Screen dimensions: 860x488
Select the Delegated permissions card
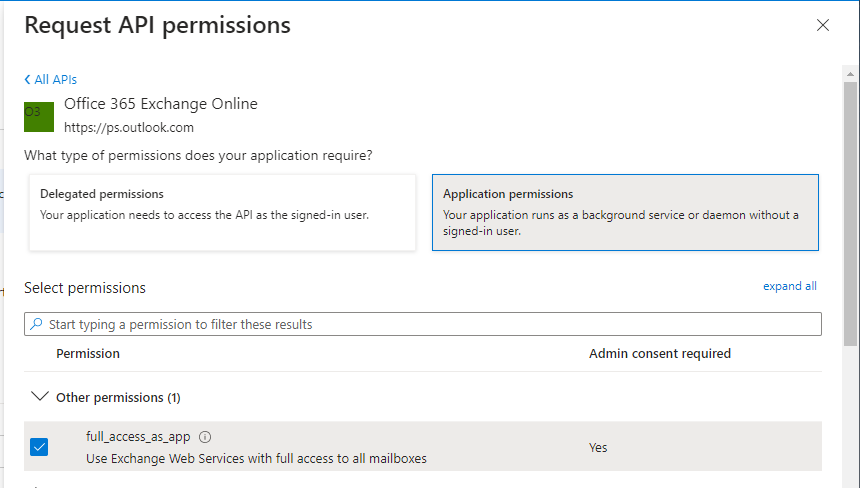[x=223, y=213]
